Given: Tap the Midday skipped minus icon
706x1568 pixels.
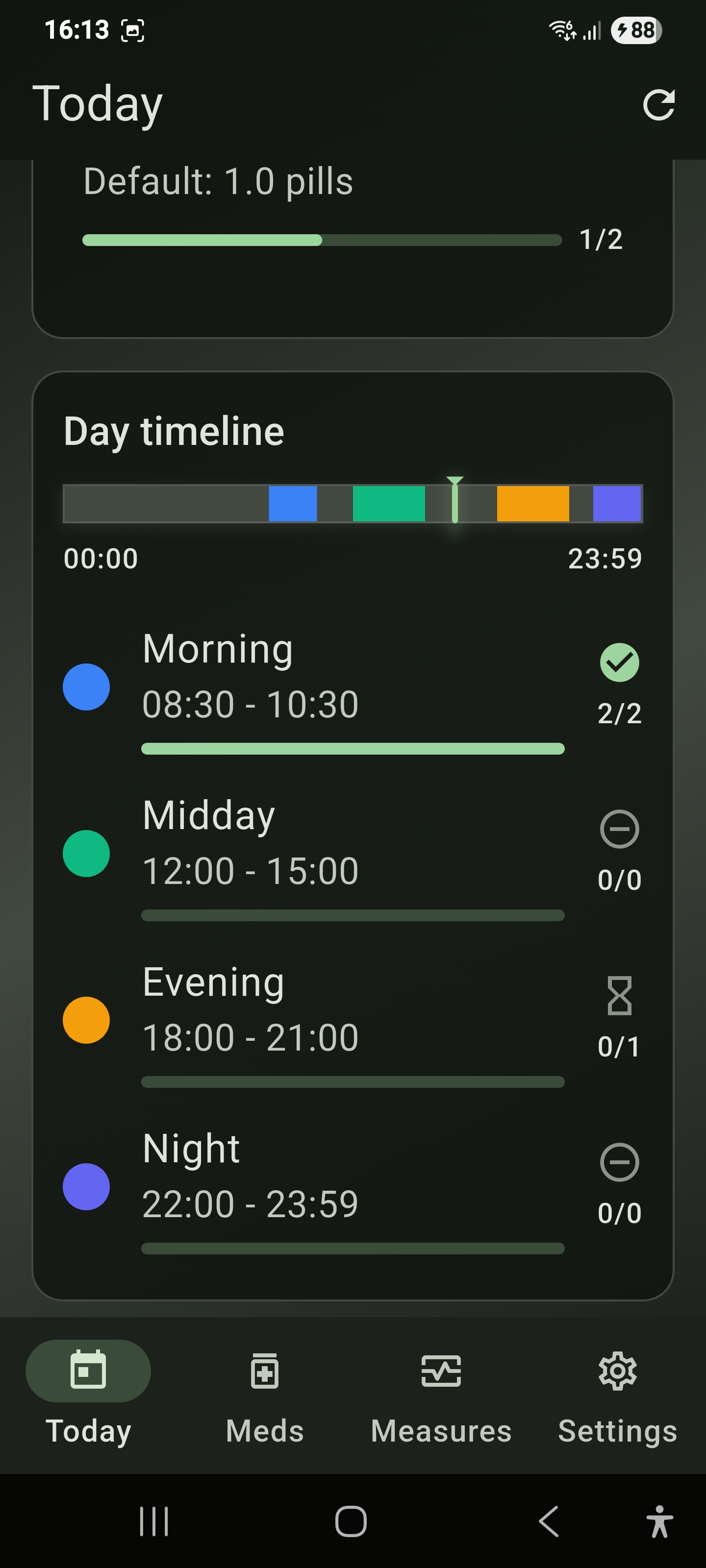Looking at the screenshot, I should tap(619, 829).
